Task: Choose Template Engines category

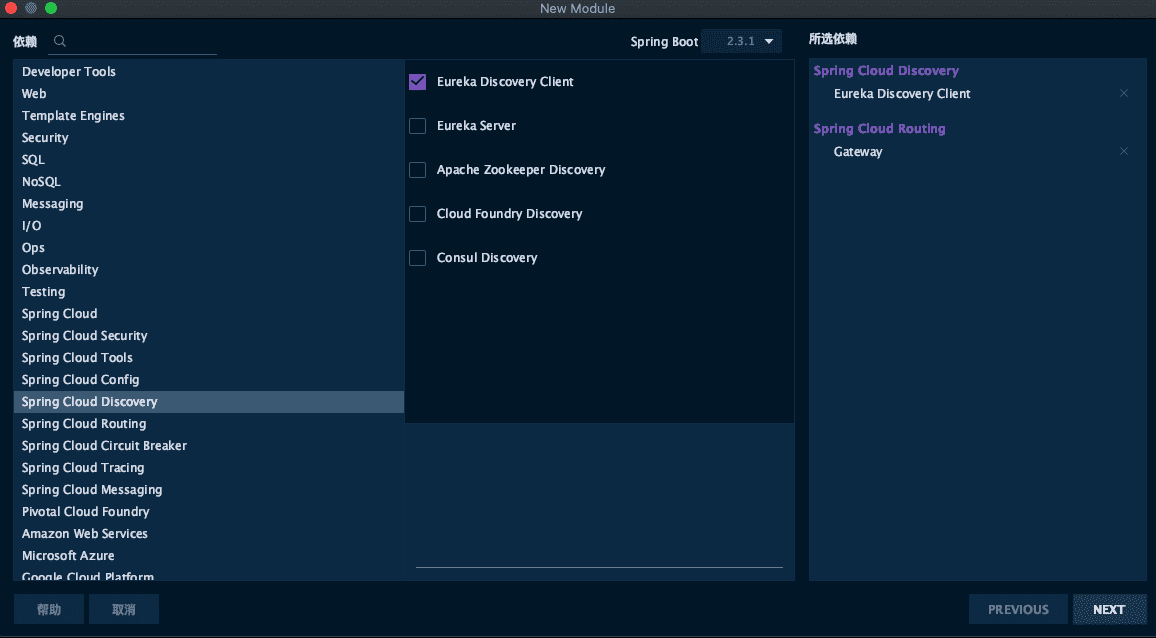Action: point(209,116)
